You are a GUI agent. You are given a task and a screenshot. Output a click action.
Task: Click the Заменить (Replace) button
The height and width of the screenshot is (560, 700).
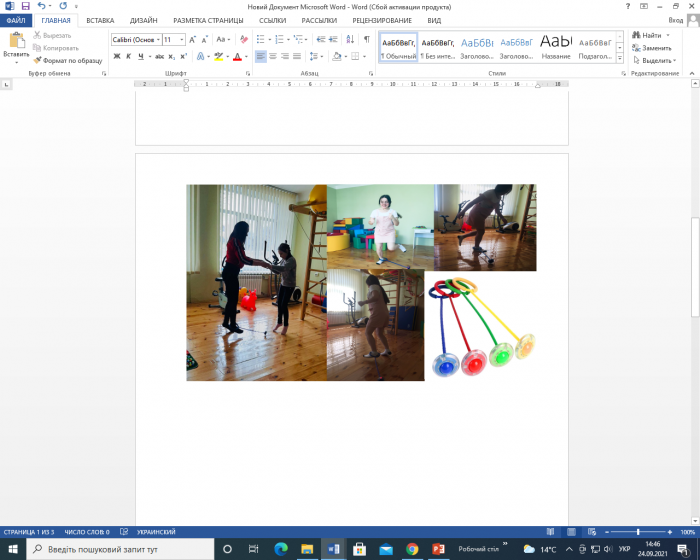(x=656, y=48)
